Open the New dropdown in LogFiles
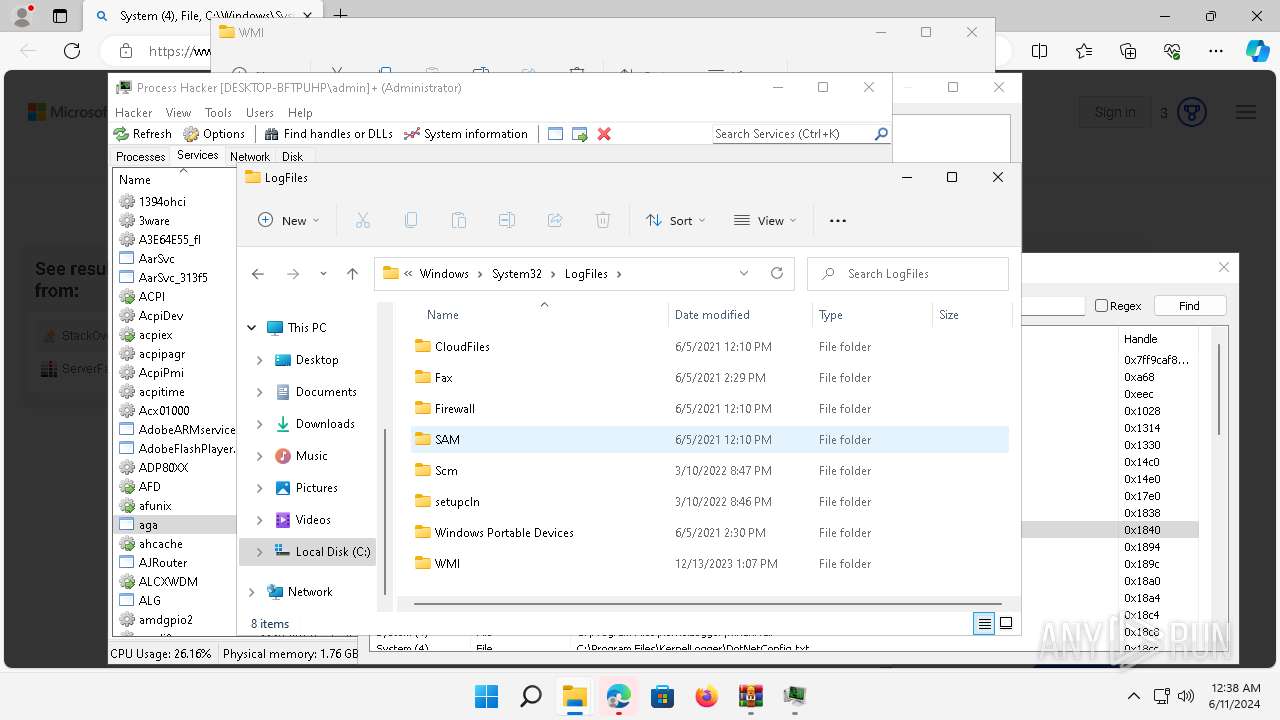1280x720 pixels. tap(289, 220)
